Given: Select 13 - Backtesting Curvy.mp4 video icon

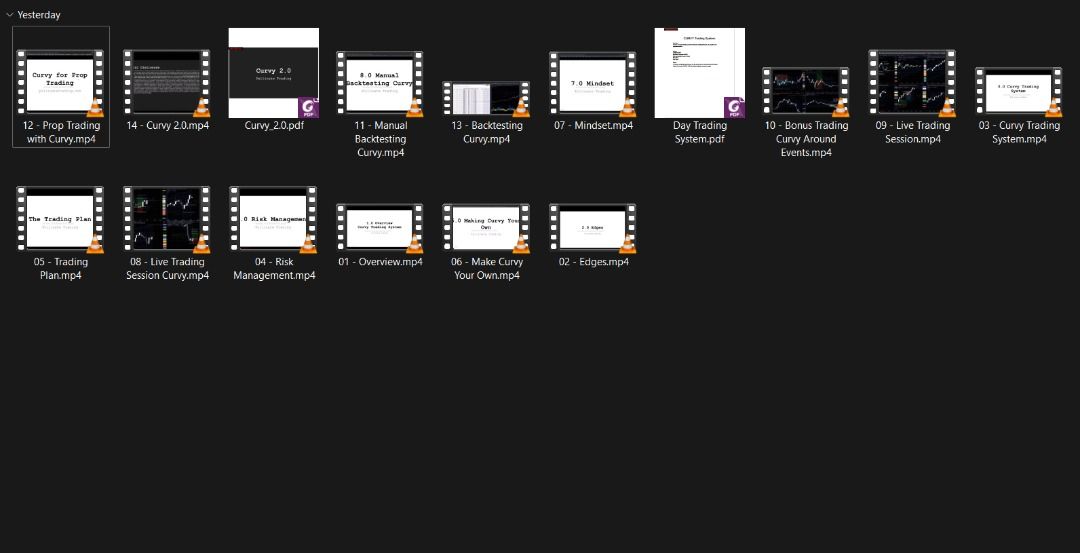Looking at the screenshot, I should tap(486, 98).
